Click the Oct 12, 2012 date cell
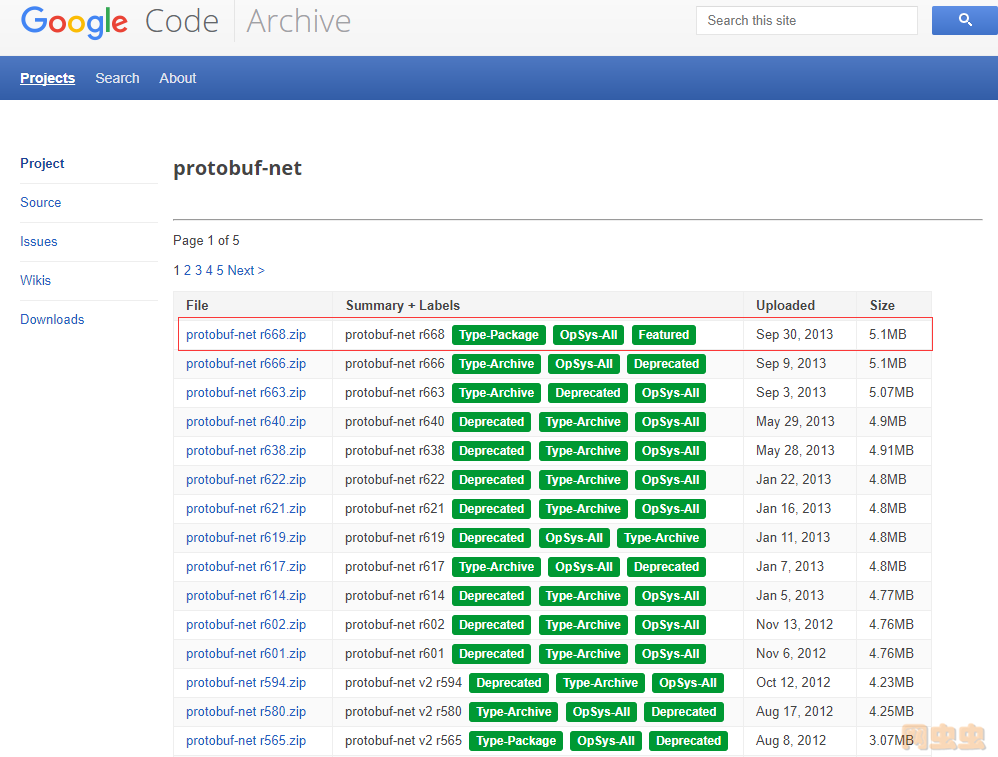The width and height of the screenshot is (998, 757). [x=793, y=683]
